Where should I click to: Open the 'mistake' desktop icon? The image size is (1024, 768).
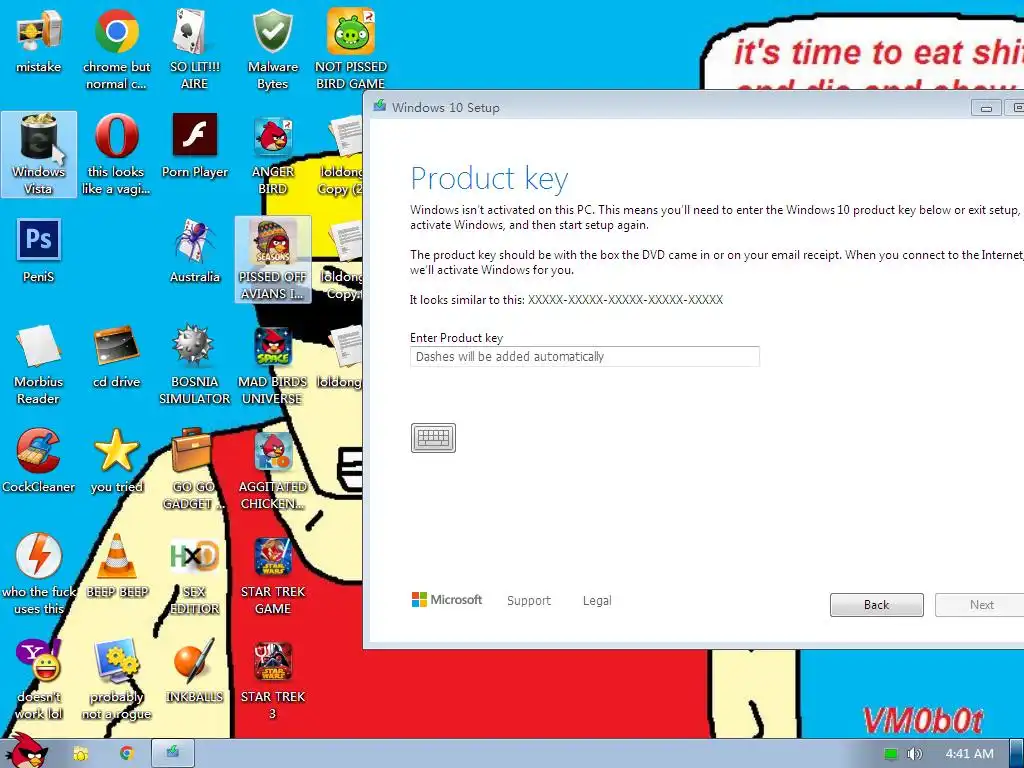[x=39, y=42]
